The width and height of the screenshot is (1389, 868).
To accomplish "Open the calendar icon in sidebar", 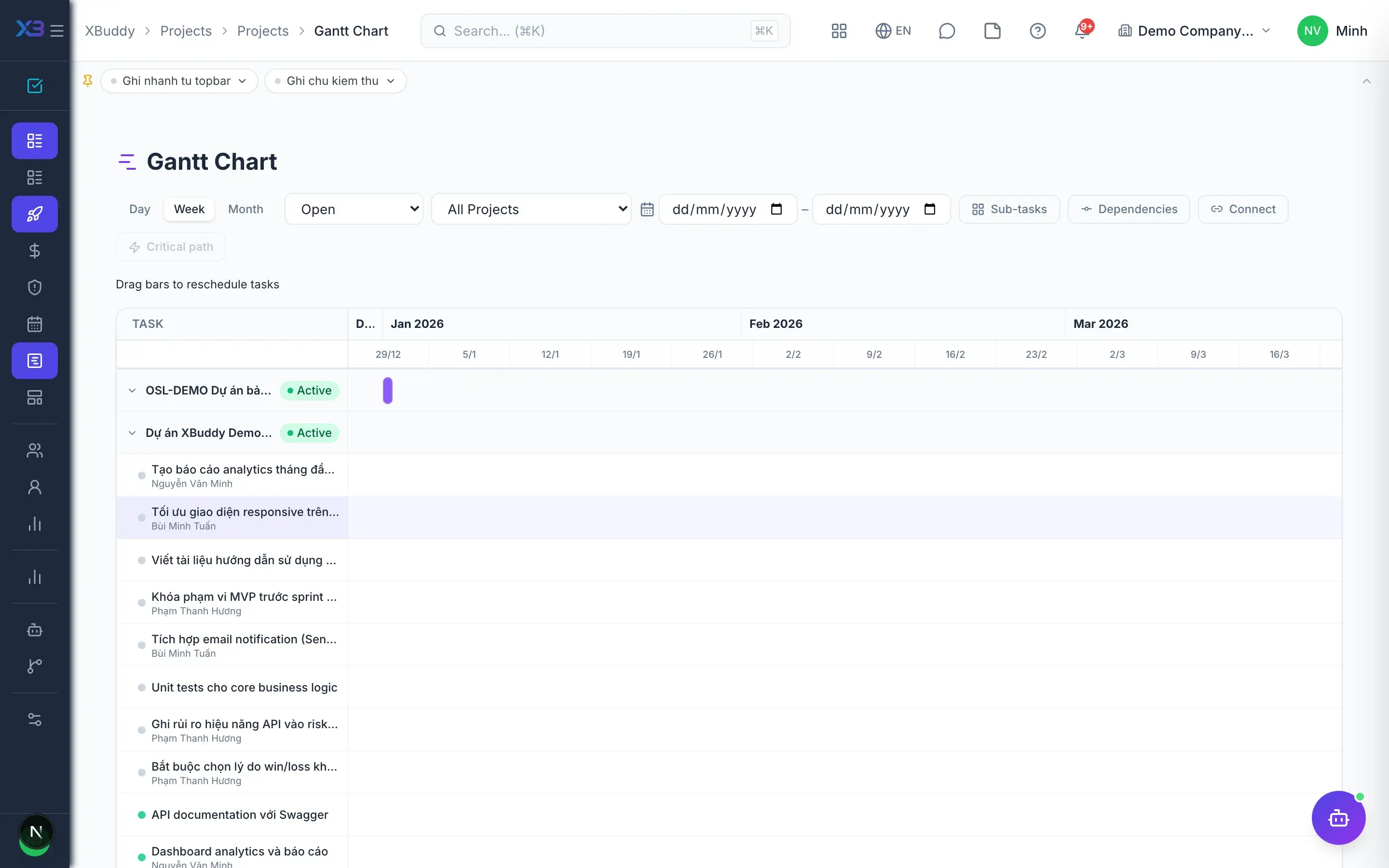I will click(34, 324).
